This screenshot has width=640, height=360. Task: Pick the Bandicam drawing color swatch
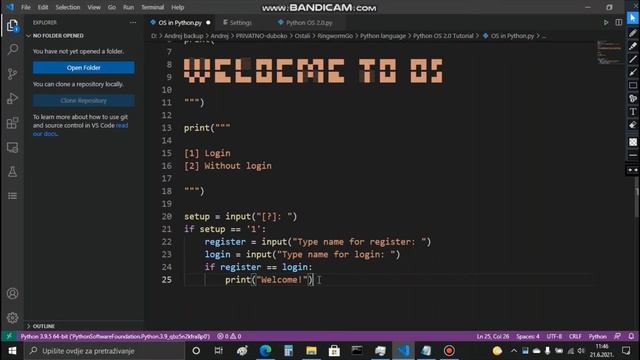point(633,142)
